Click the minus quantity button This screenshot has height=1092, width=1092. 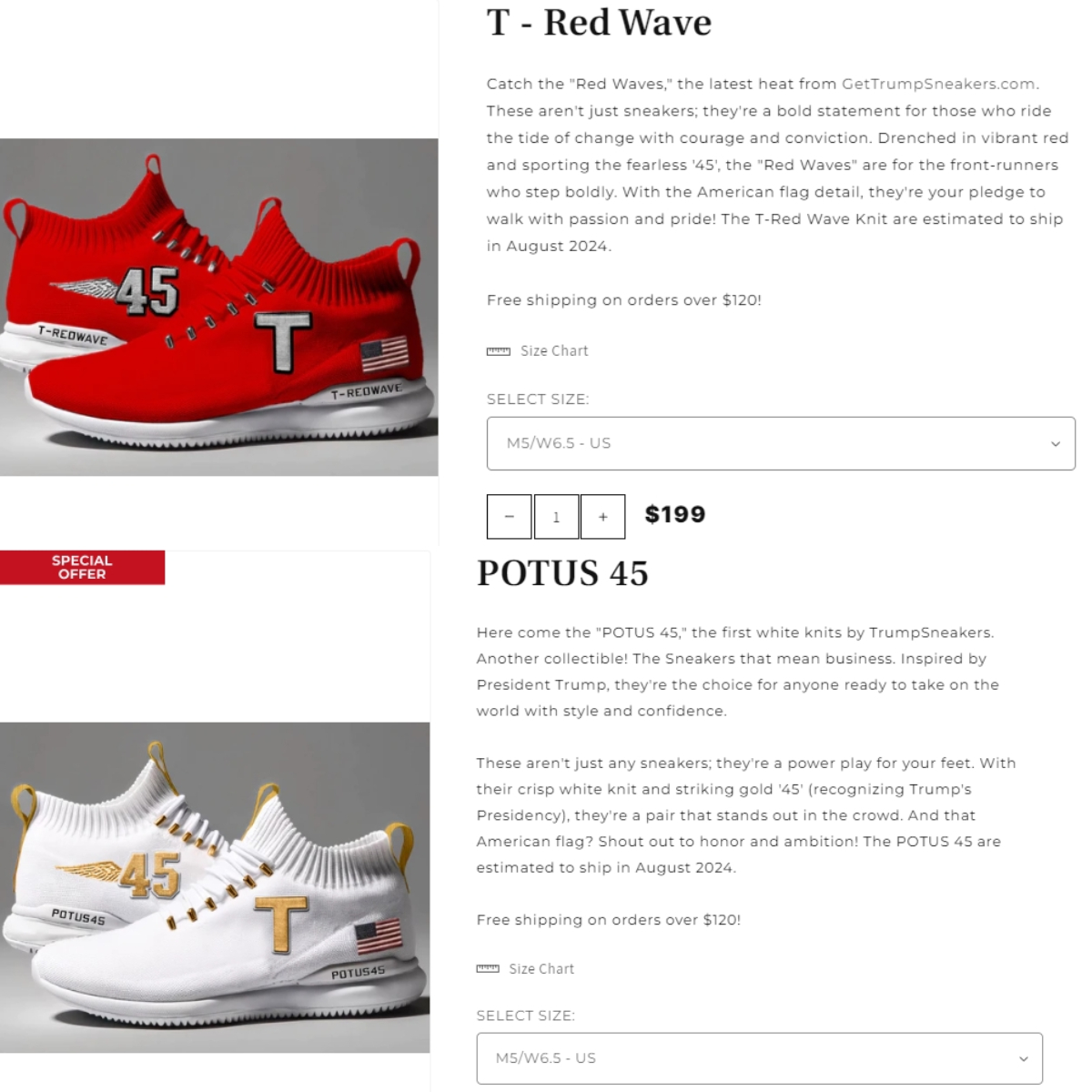point(510,517)
